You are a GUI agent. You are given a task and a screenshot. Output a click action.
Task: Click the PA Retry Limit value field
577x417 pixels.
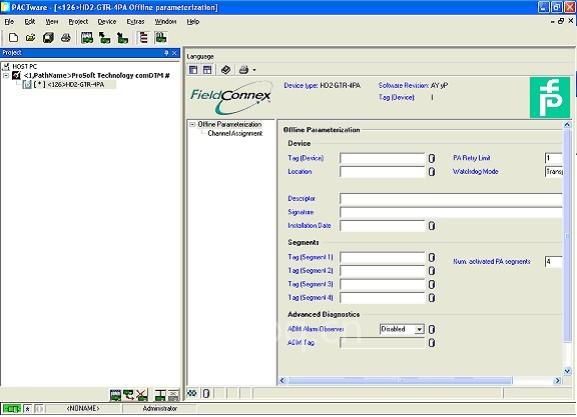553,158
